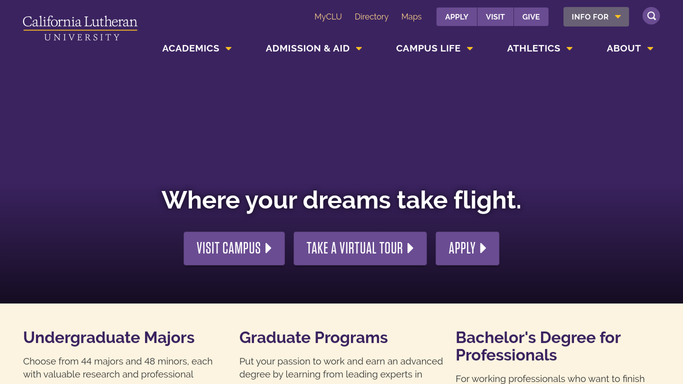Open the About menu
This screenshot has width=683, height=384.
tap(630, 48)
